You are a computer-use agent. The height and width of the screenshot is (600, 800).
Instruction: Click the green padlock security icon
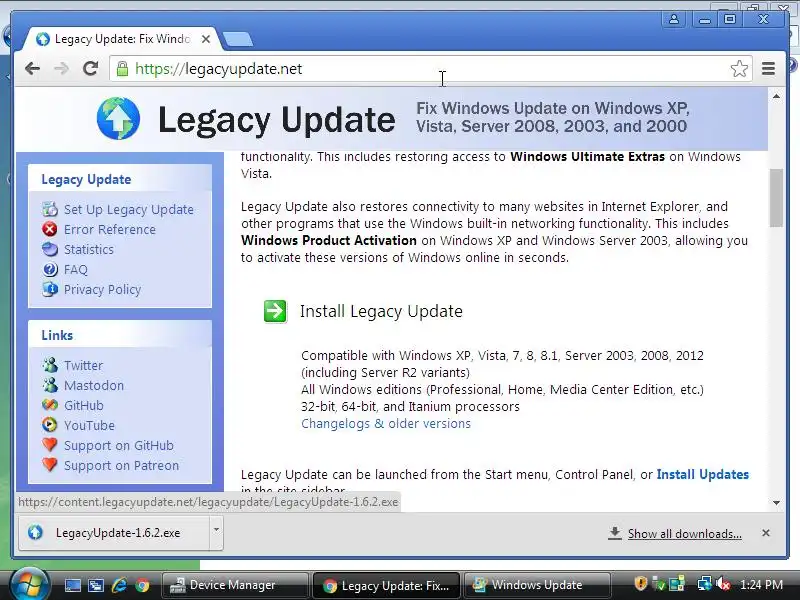122,69
